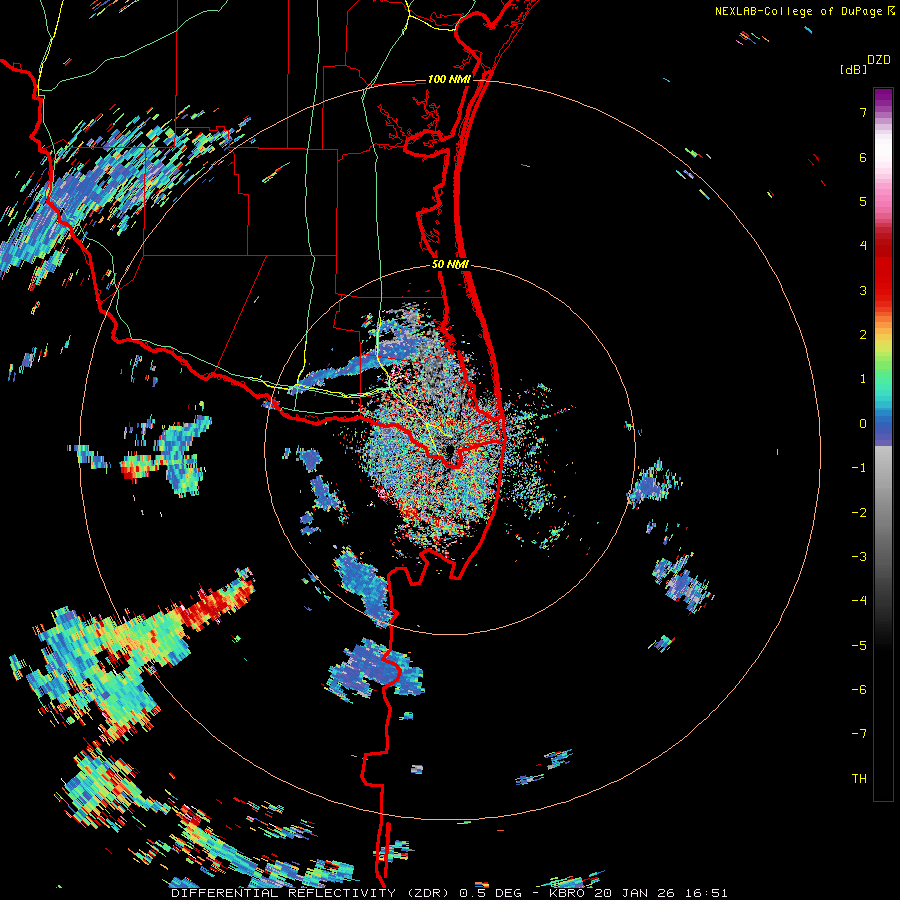Pick the red band of the color bar
Screen dimensions: 900x900
[883, 273]
